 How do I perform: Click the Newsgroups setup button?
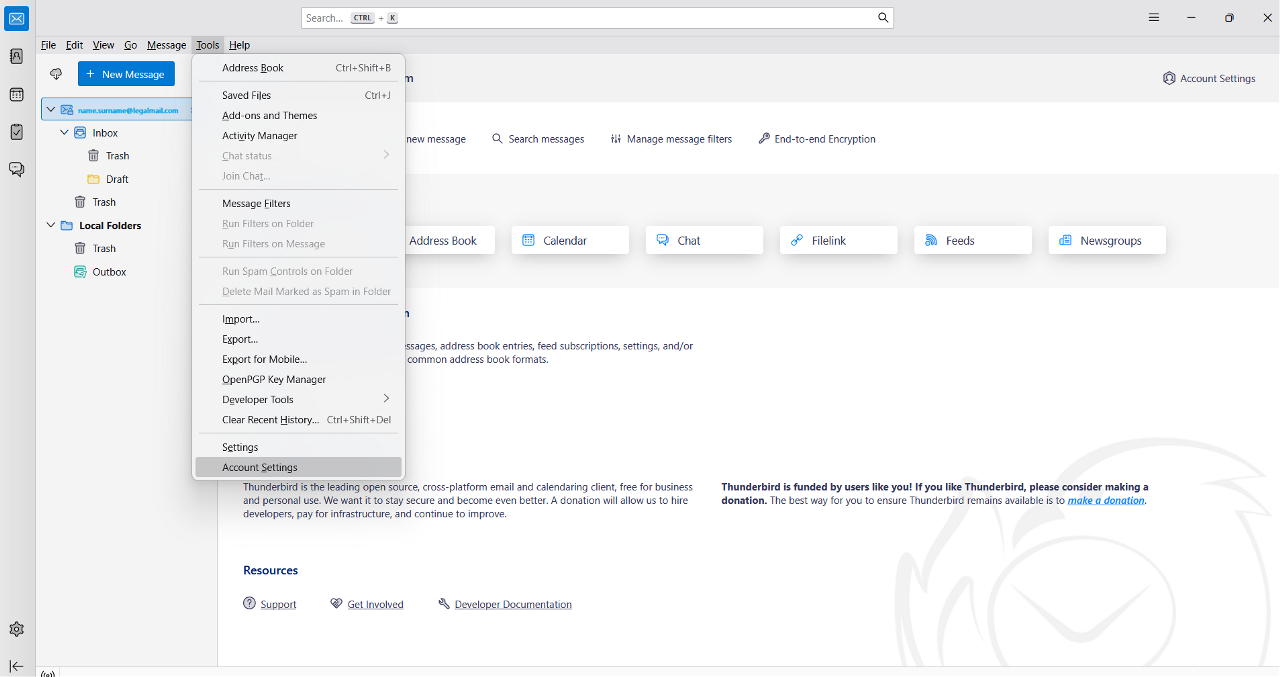click(x=1107, y=240)
